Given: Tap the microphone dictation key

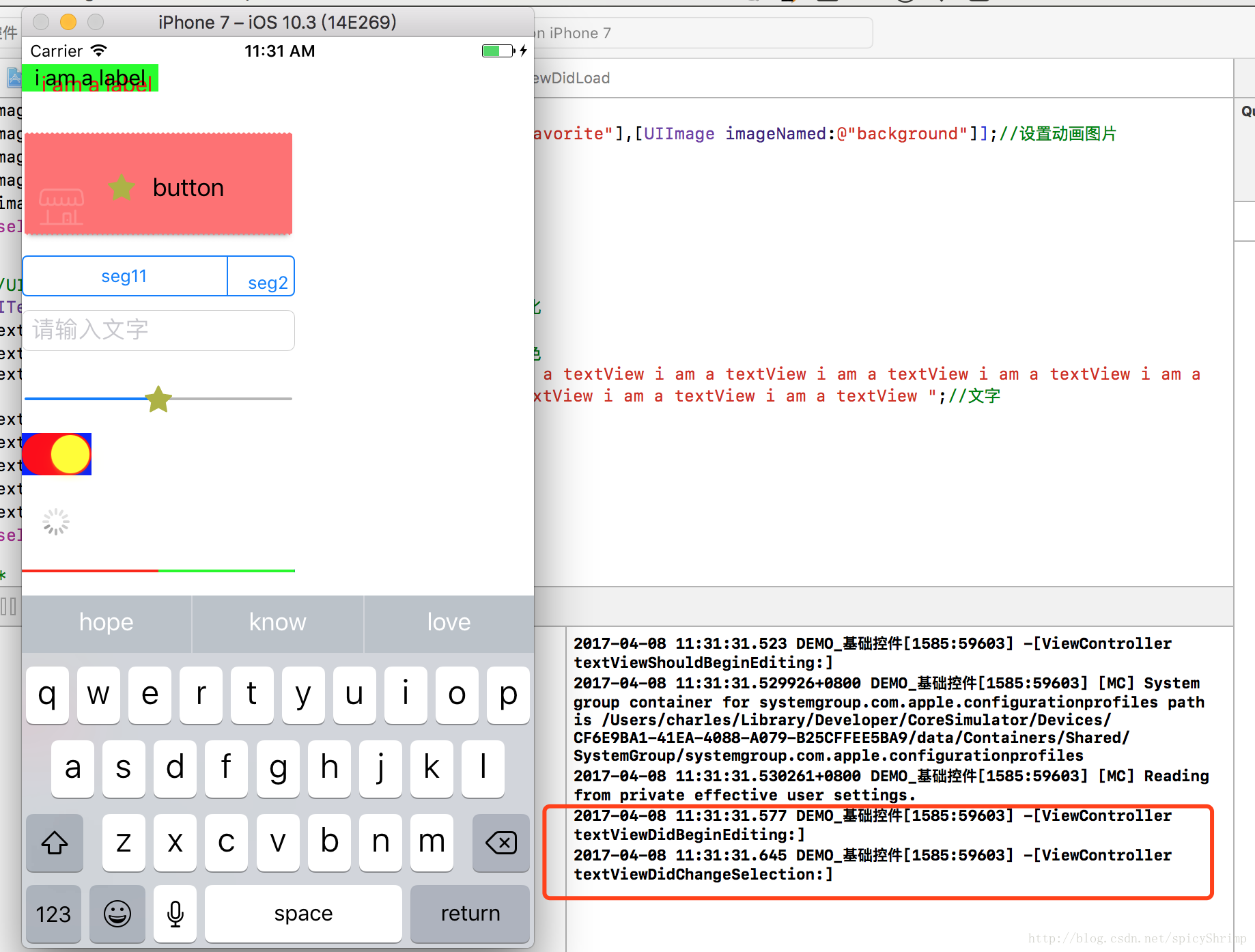Looking at the screenshot, I should pyautogui.click(x=175, y=914).
